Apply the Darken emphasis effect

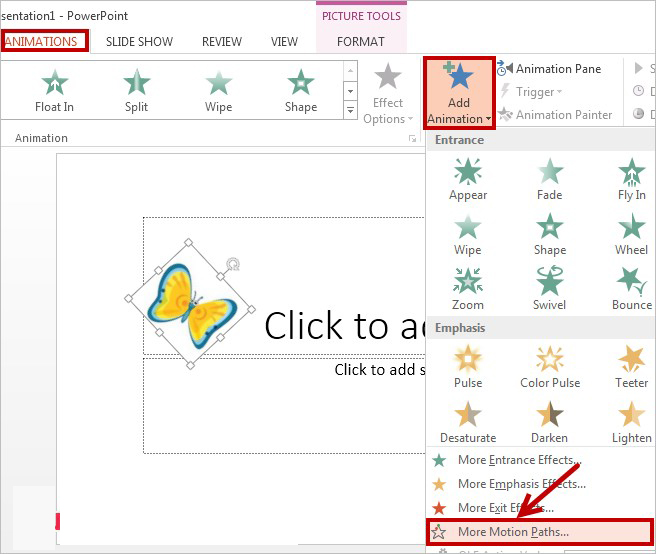(x=550, y=422)
